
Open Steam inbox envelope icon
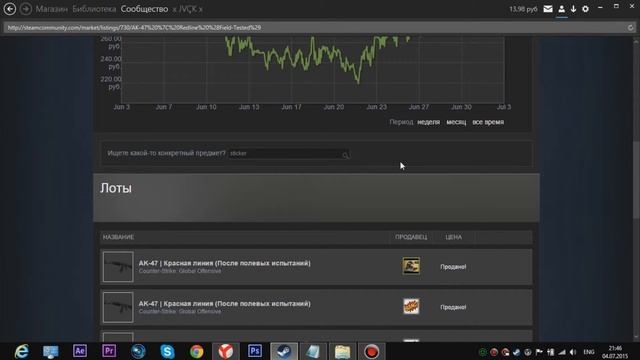[548, 9]
